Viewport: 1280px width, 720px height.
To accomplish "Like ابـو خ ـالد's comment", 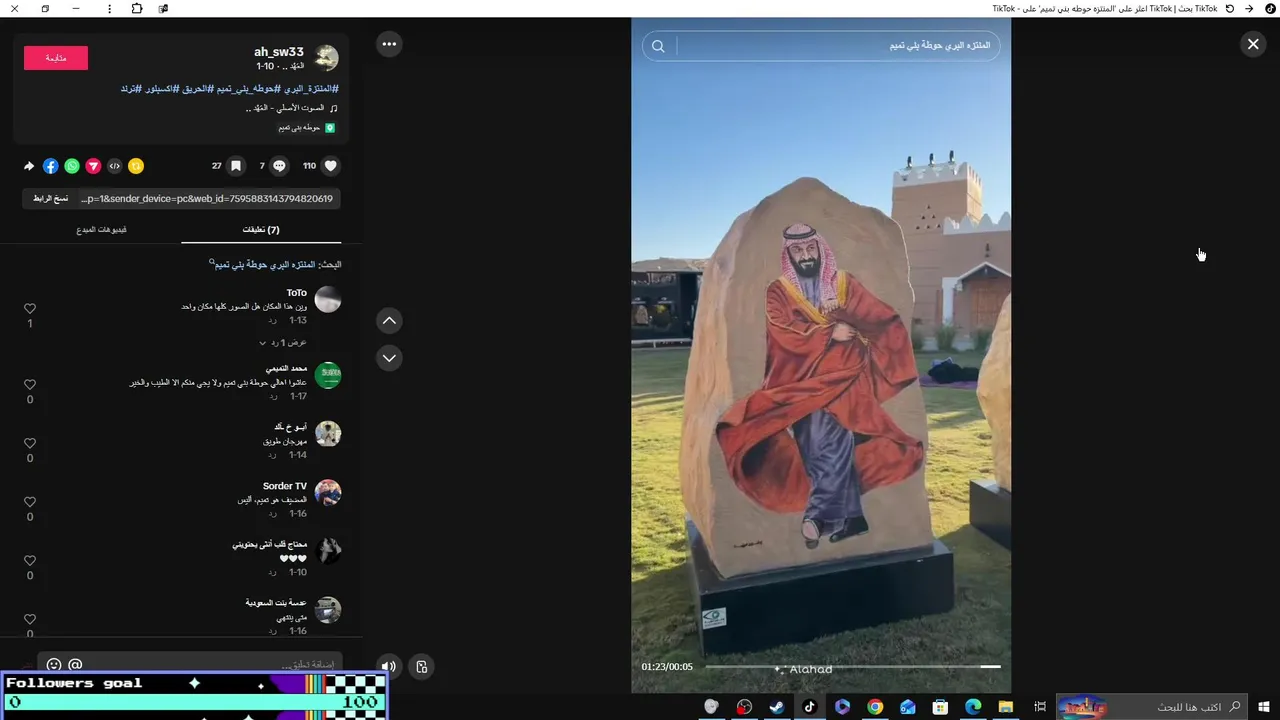I will pyautogui.click(x=30, y=443).
